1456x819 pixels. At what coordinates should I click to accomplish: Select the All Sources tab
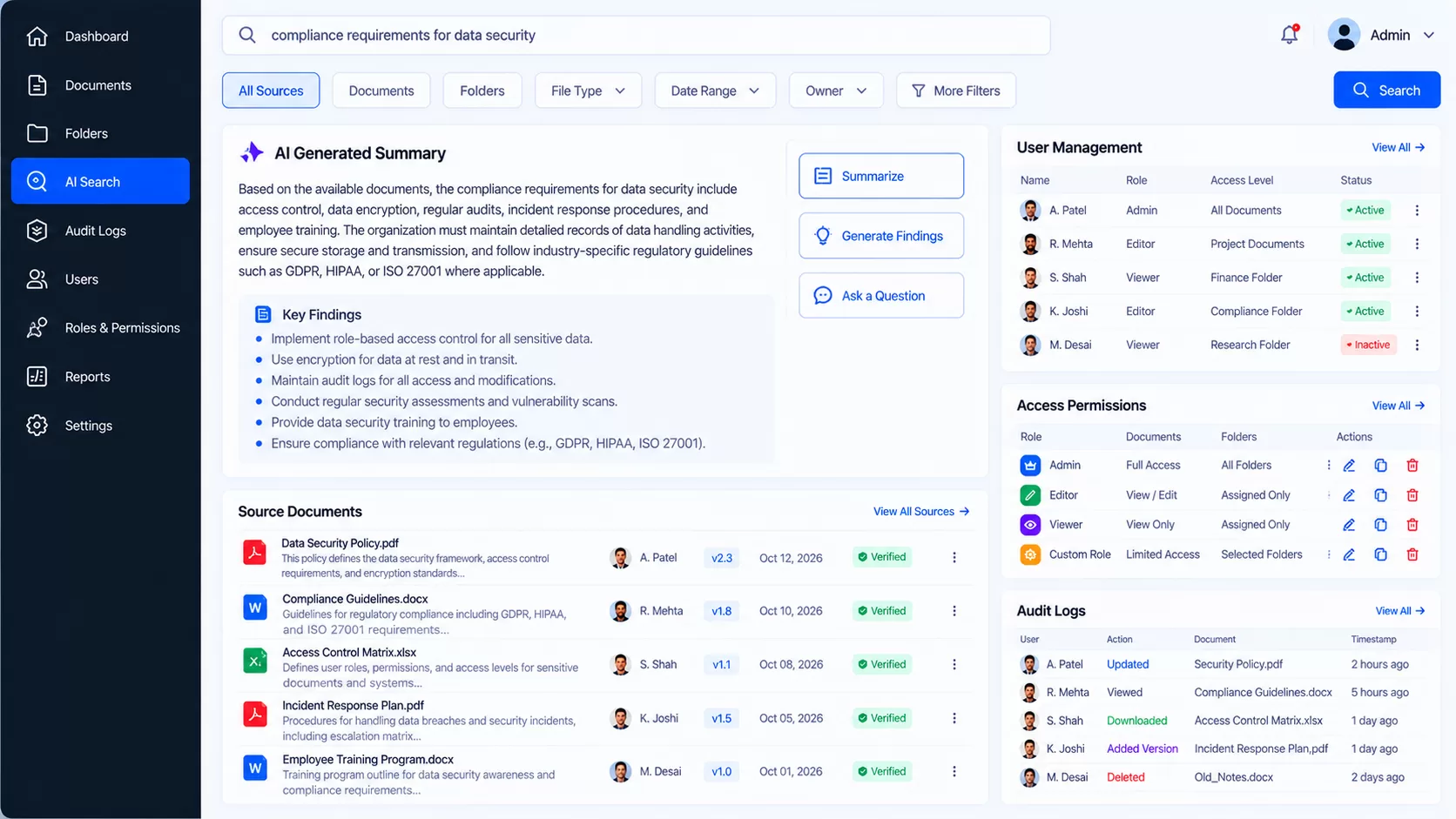tap(271, 91)
